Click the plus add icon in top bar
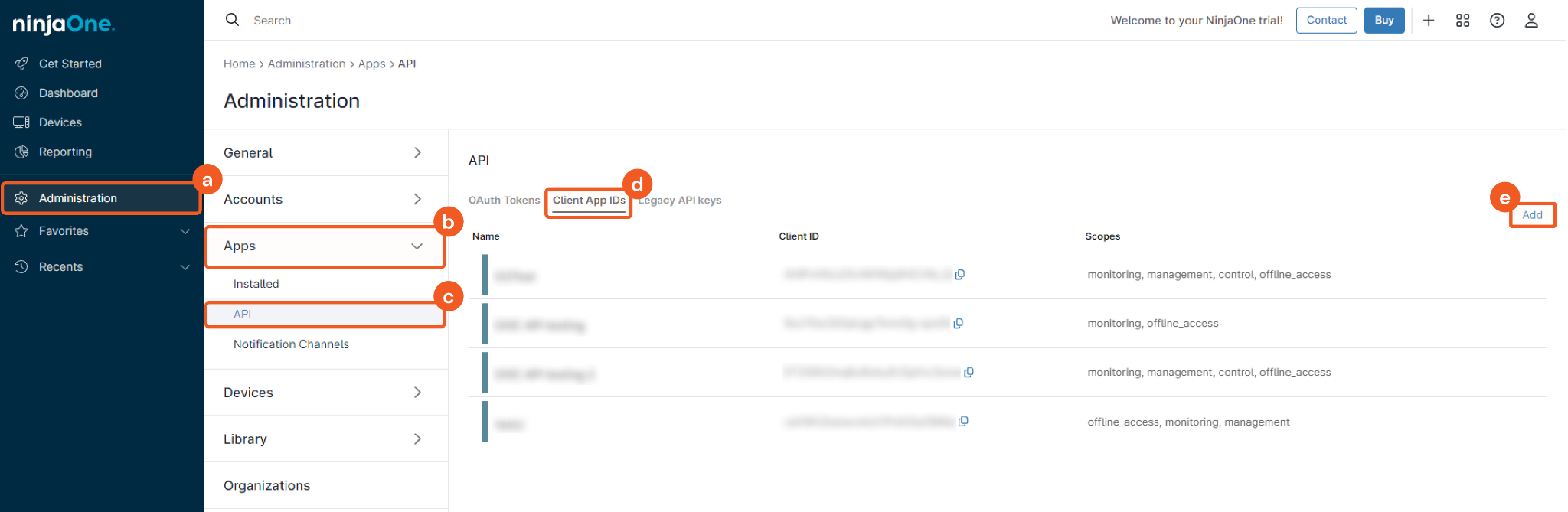1568x512 pixels. (1429, 21)
